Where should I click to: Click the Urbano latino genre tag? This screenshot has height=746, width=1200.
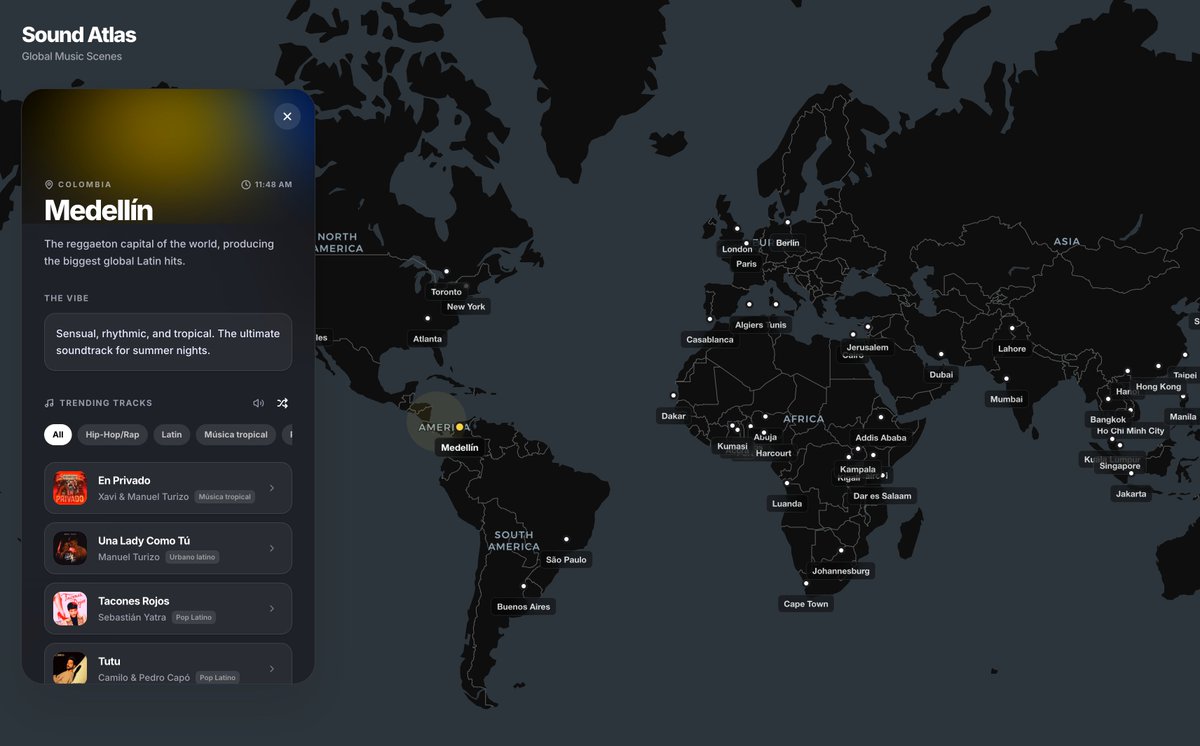coord(192,557)
